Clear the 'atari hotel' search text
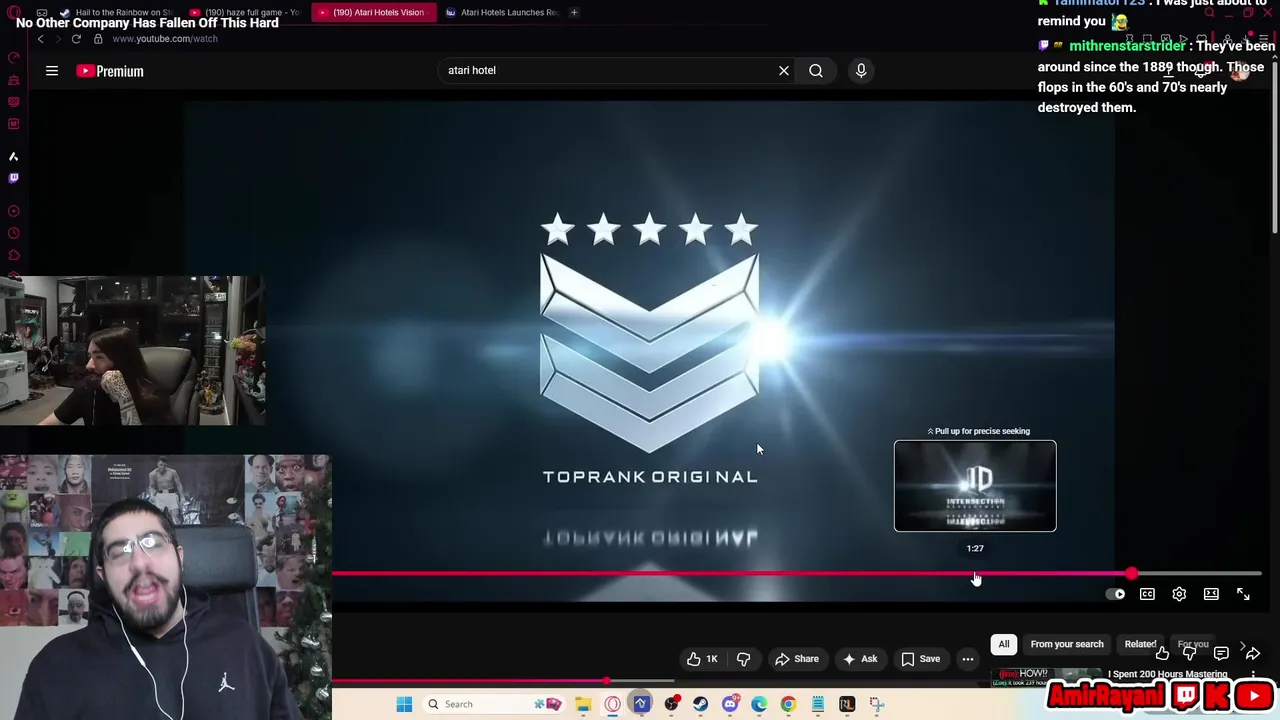The width and height of the screenshot is (1280, 720). (784, 71)
